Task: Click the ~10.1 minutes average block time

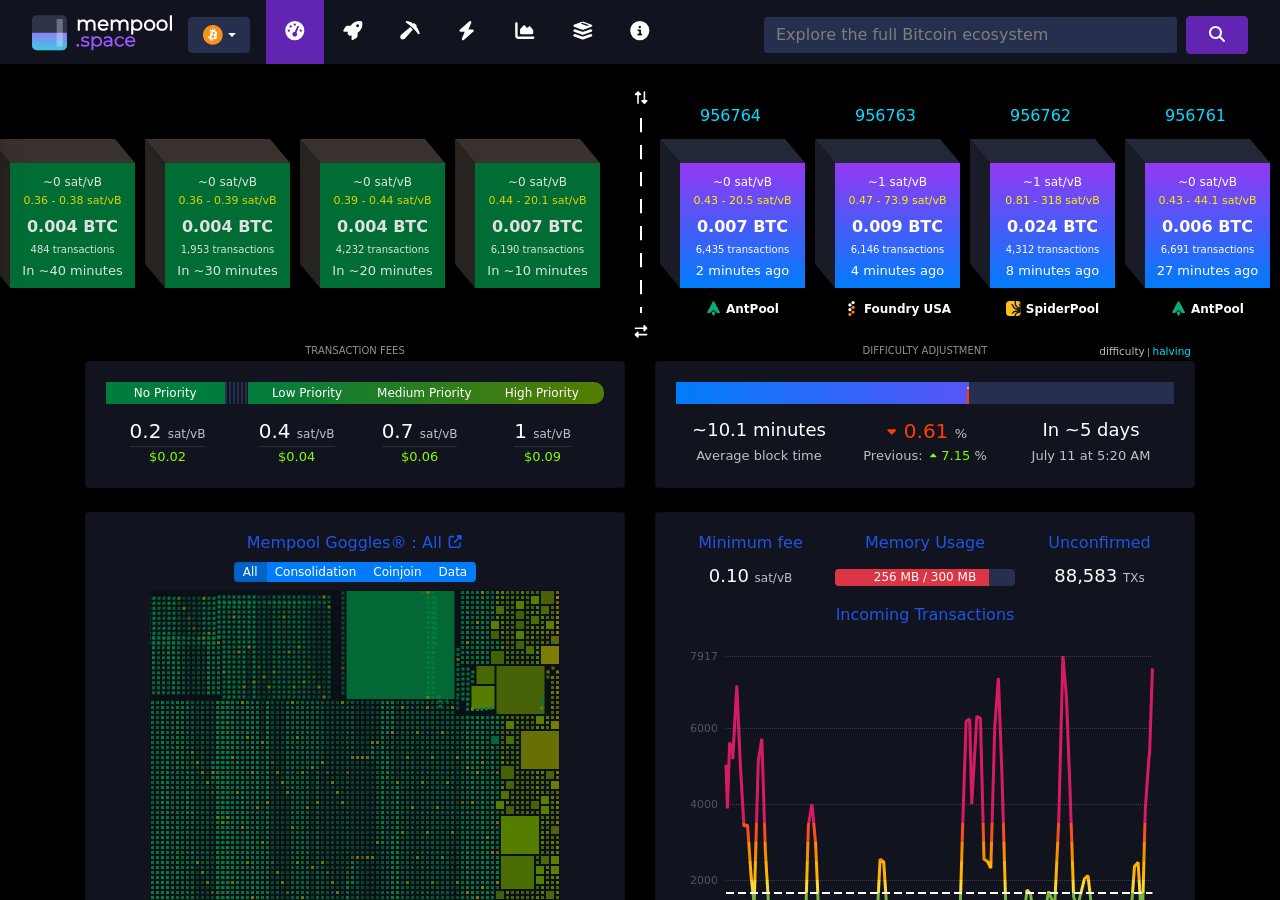Action: [759, 430]
